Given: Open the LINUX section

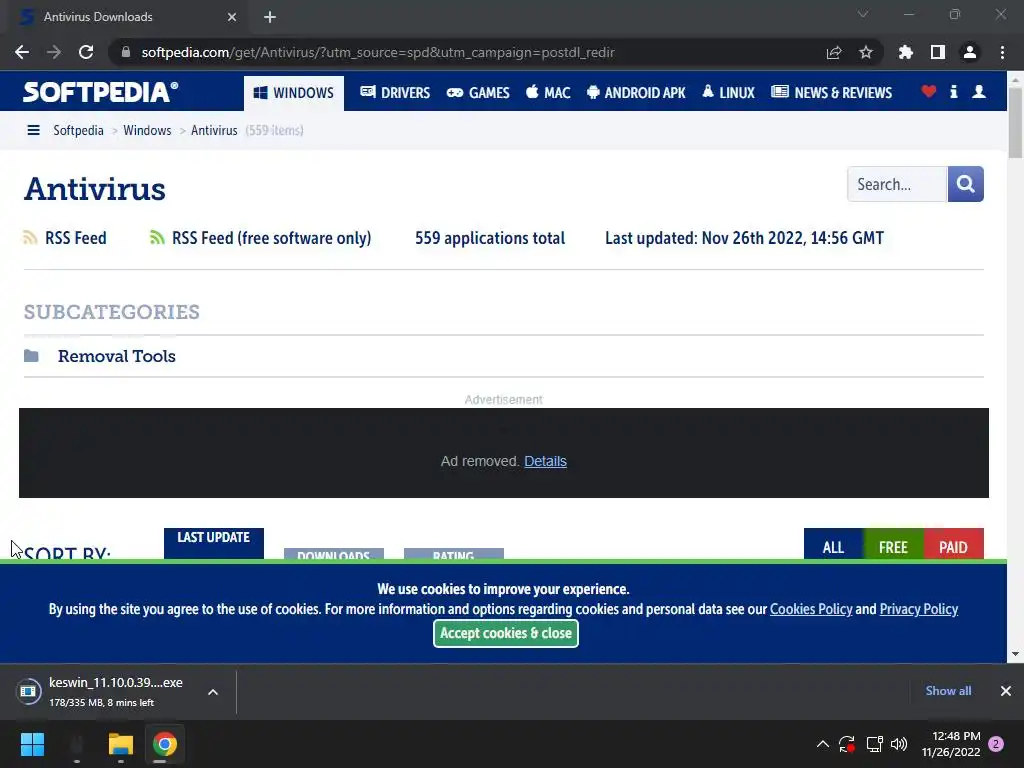Looking at the screenshot, I should coord(728,93).
